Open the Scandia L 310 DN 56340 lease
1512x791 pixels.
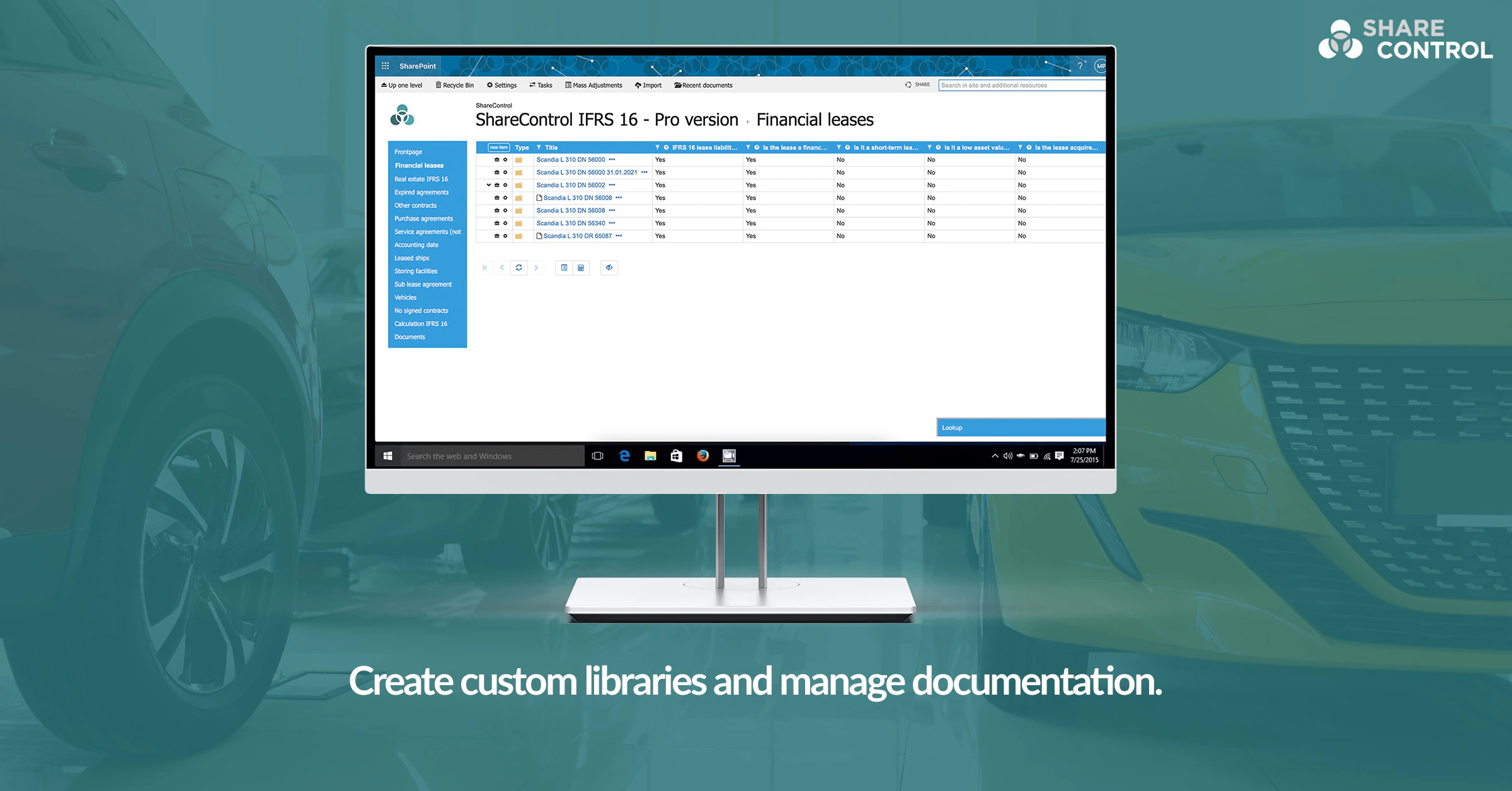pyautogui.click(x=571, y=223)
